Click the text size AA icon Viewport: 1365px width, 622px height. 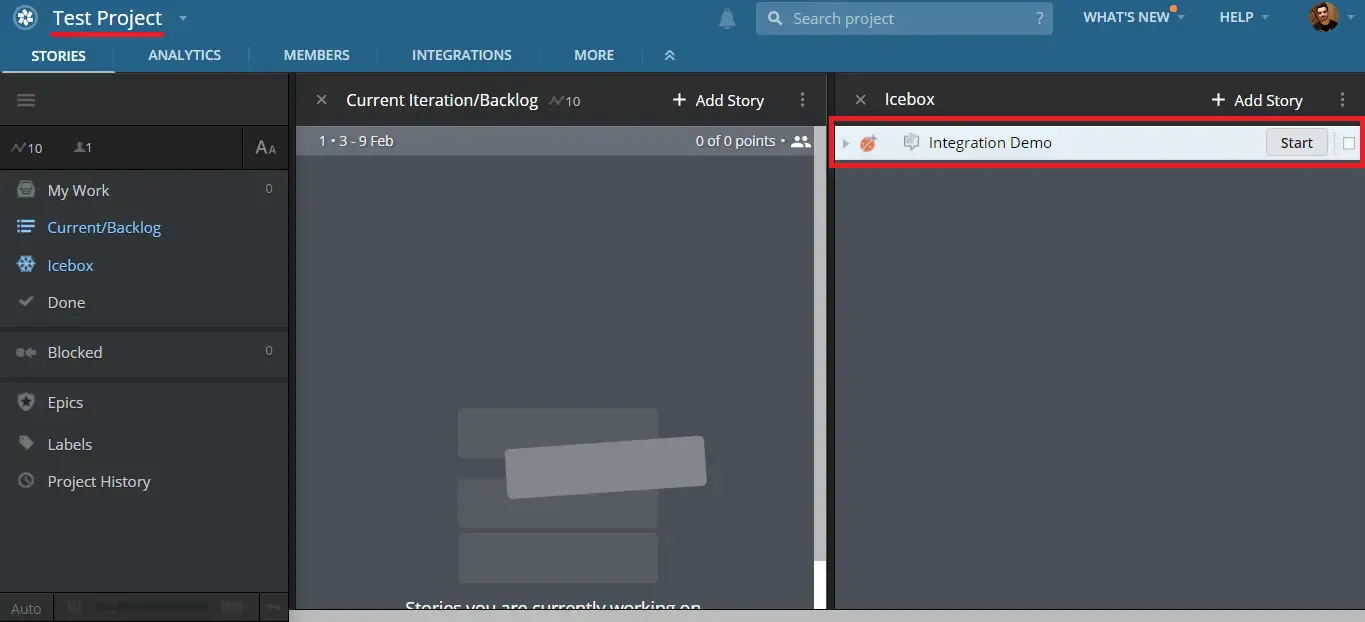click(264, 147)
